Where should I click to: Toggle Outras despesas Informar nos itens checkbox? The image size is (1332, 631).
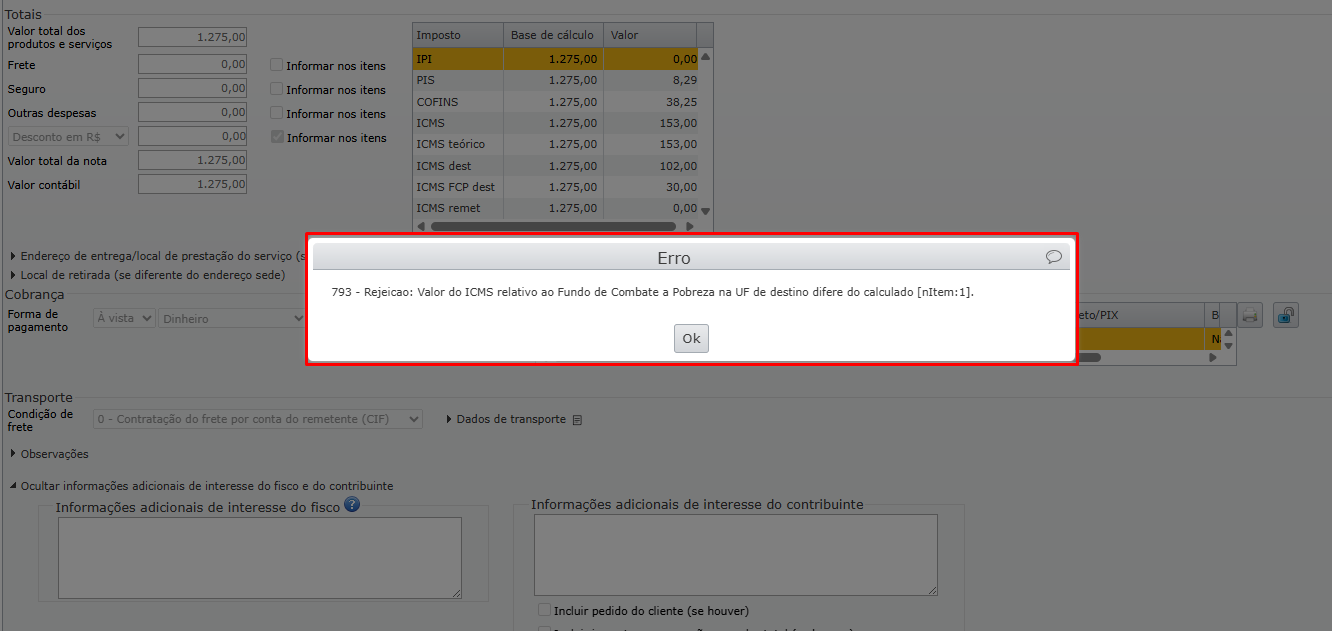(277, 113)
